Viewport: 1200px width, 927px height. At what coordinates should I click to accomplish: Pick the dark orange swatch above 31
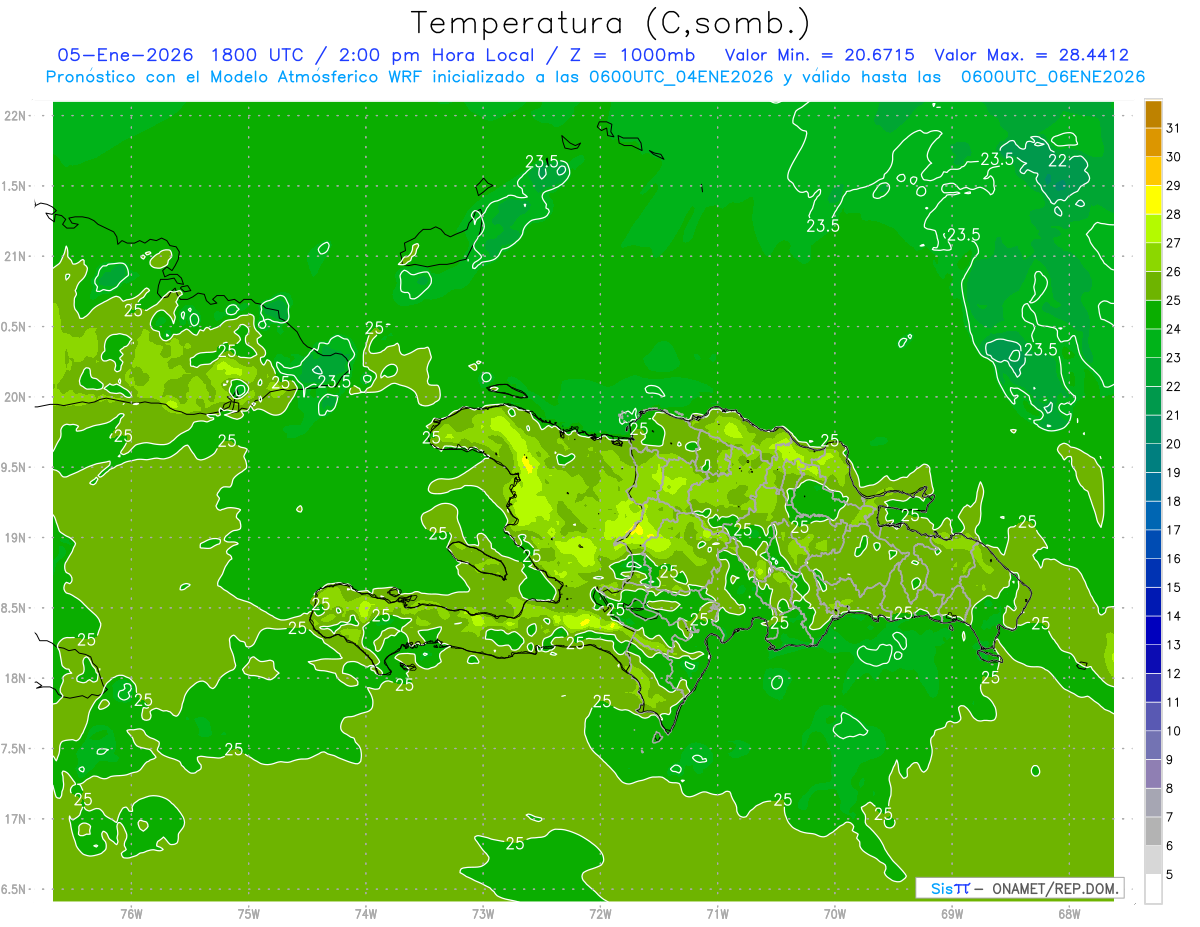click(x=1153, y=114)
